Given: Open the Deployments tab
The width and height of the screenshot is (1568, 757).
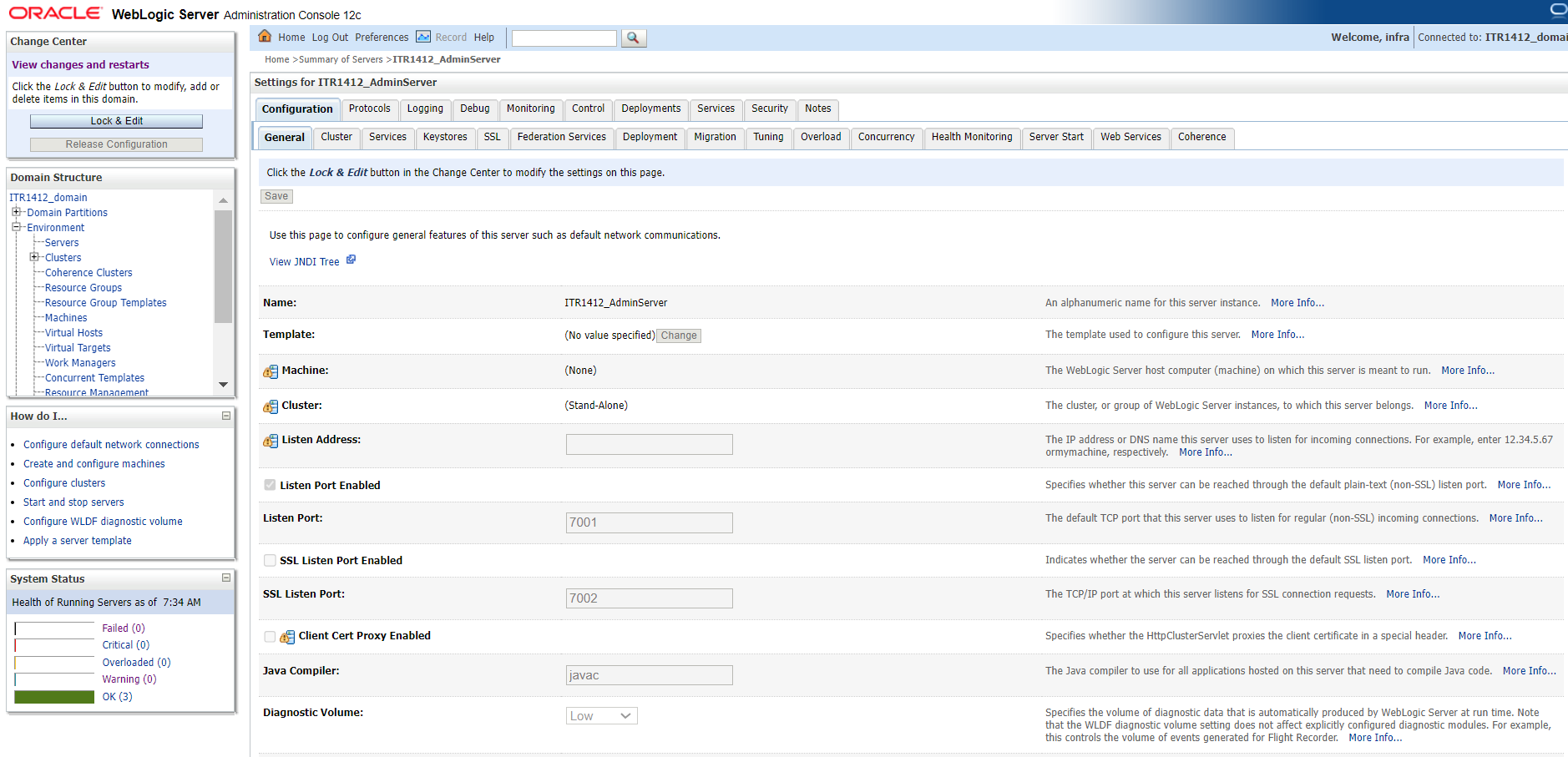Looking at the screenshot, I should [x=651, y=109].
